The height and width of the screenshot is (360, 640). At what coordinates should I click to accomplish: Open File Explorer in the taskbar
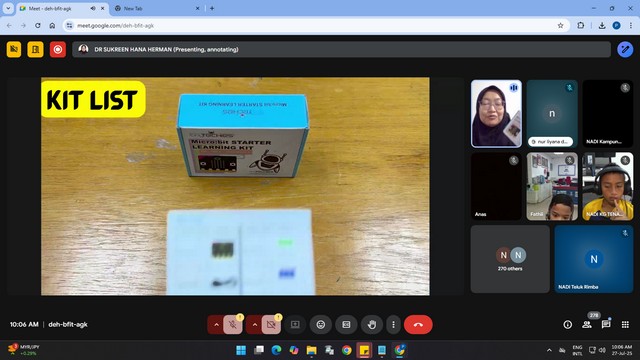click(311, 350)
